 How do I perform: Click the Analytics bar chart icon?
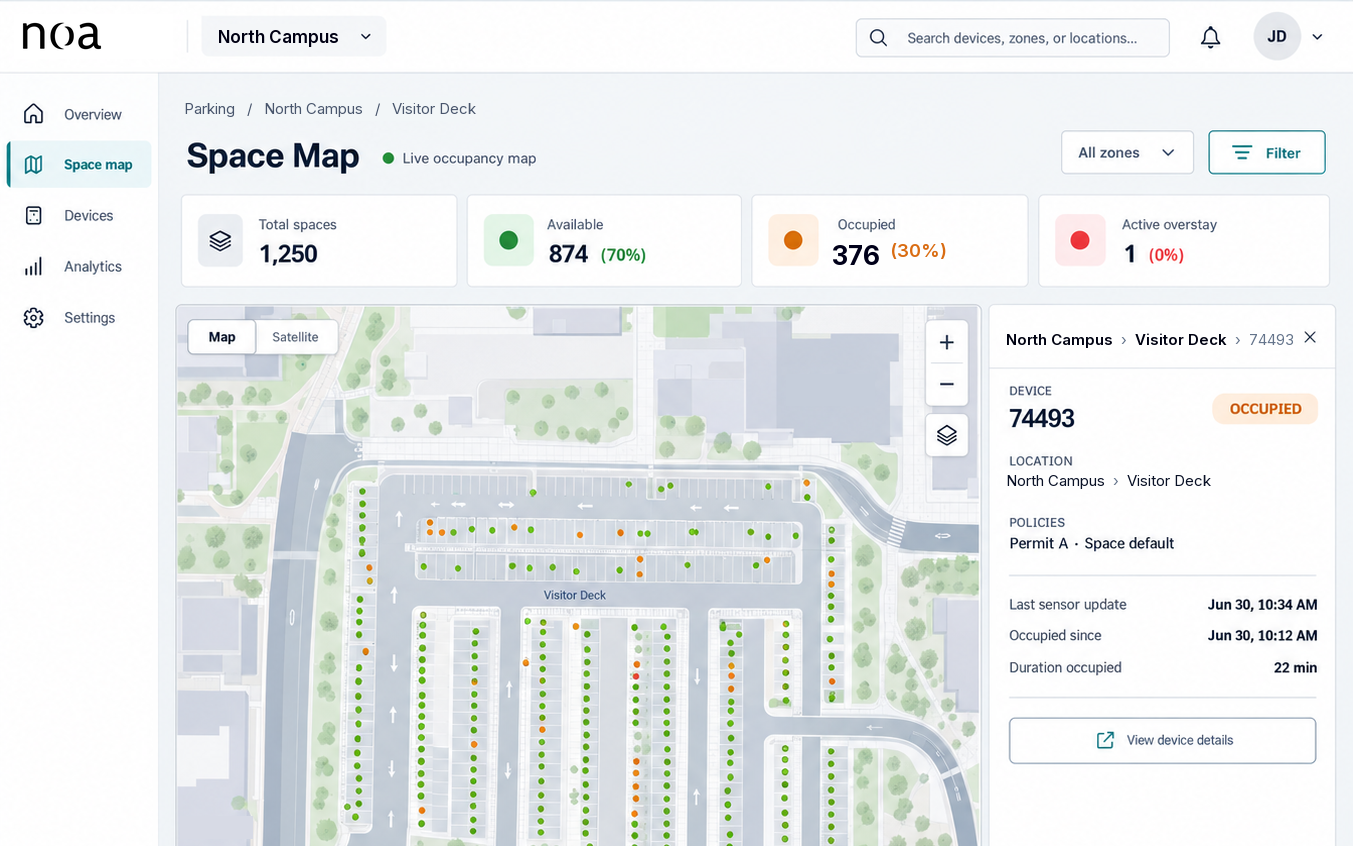[34, 266]
